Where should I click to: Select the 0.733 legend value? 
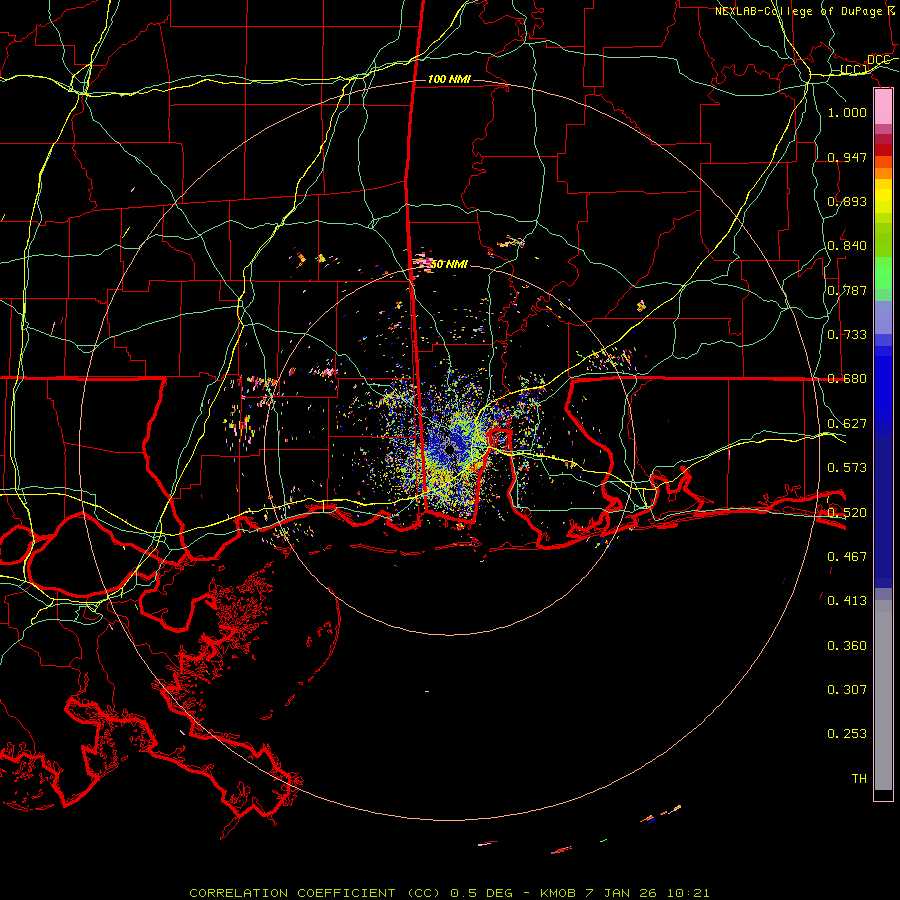847,335
